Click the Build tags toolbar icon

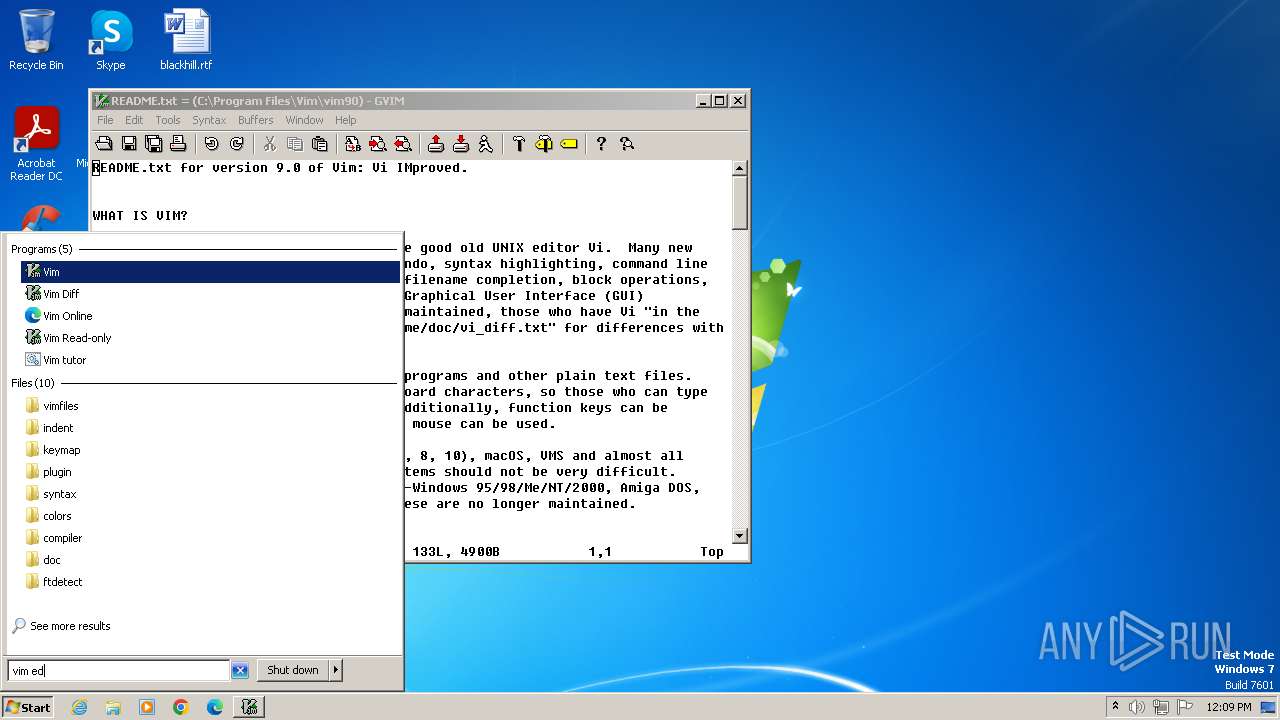(544, 144)
